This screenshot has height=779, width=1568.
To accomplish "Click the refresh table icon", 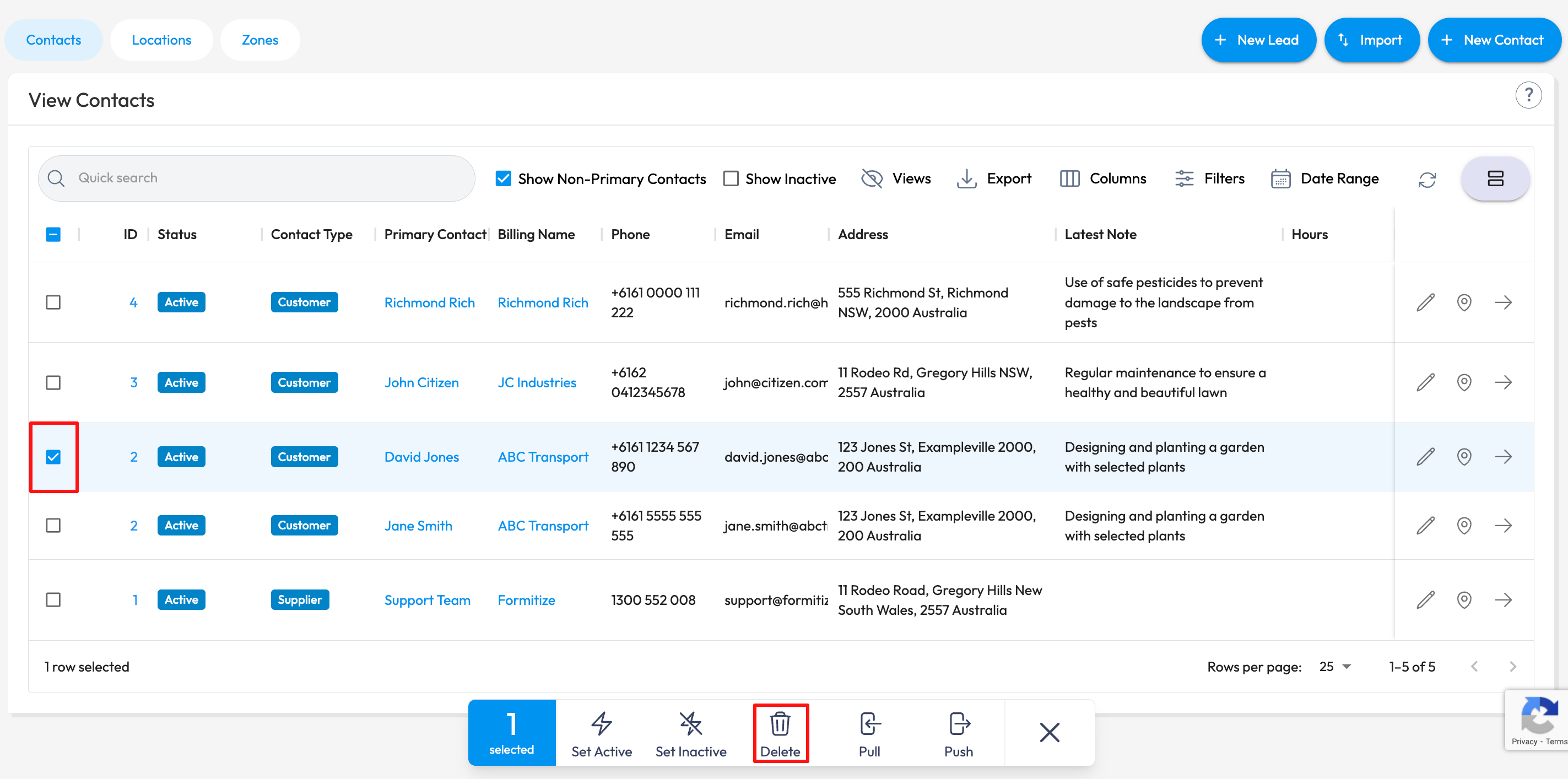I will point(1427,180).
